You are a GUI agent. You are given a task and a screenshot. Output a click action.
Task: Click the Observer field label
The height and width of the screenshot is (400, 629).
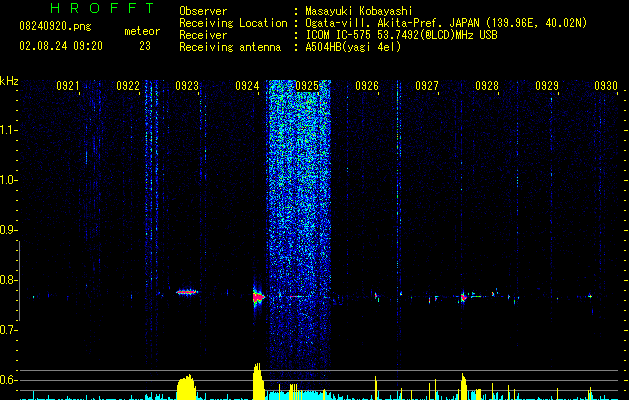(x=203, y=11)
